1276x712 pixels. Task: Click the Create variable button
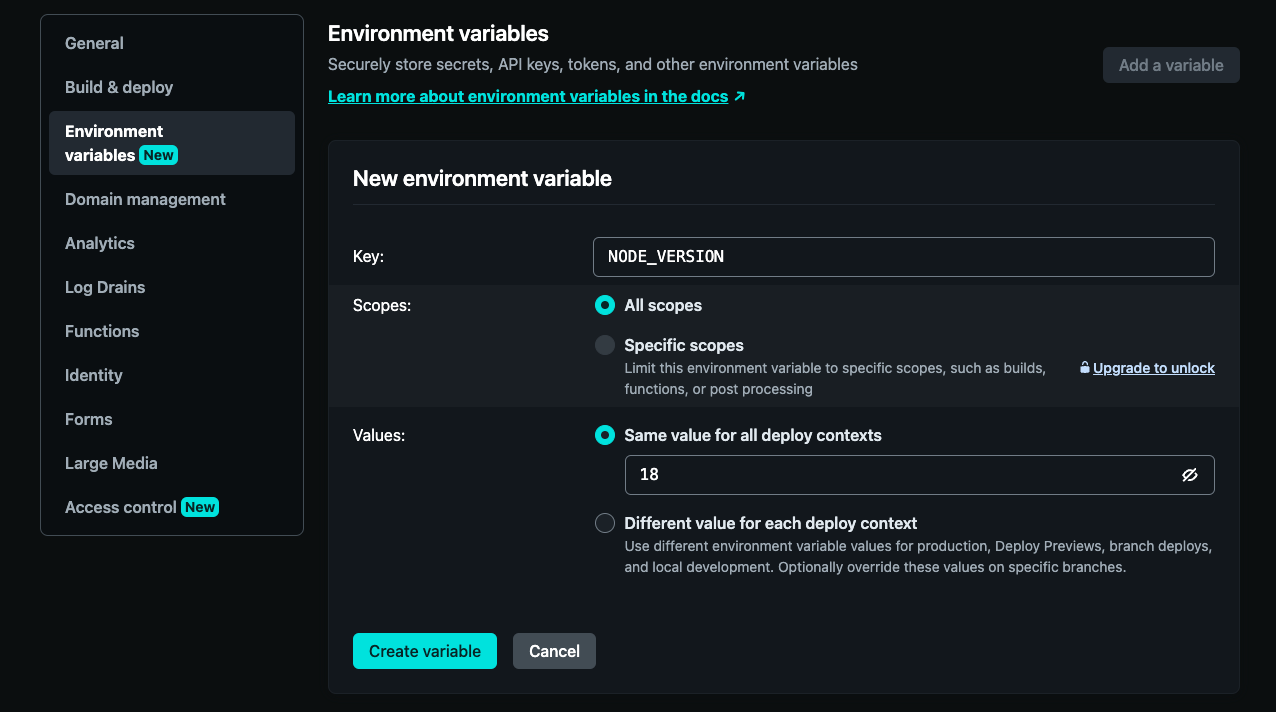coord(424,651)
